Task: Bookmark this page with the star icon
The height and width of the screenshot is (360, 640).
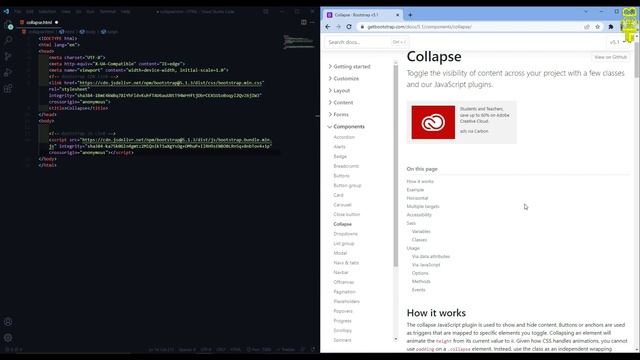Action: 598,27
